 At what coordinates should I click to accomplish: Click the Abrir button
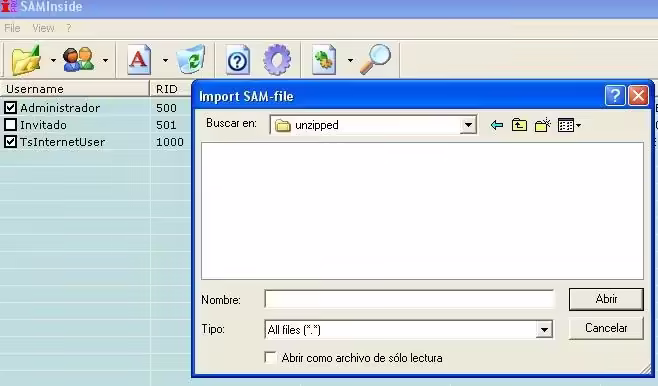[x=606, y=299]
